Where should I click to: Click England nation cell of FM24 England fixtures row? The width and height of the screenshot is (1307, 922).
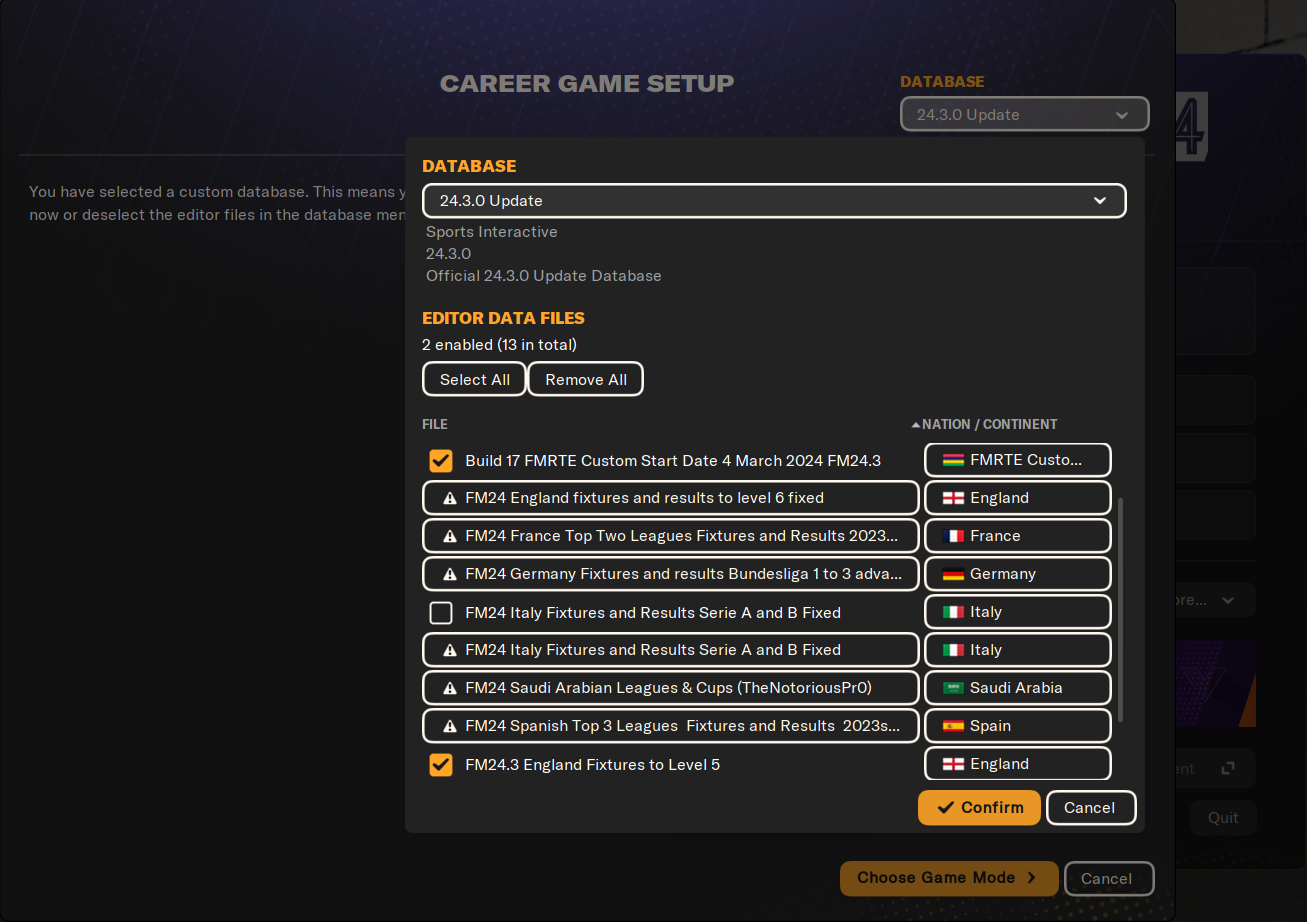(x=1018, y=498)
